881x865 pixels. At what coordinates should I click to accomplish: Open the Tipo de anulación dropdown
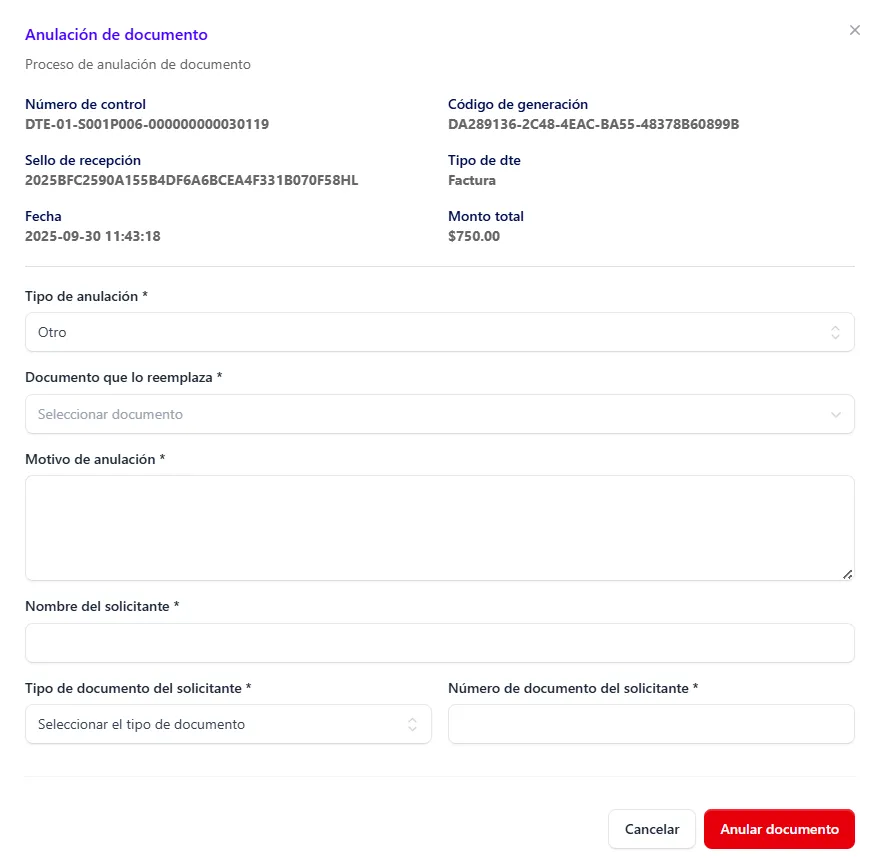pyautogui.click(x=440, y=331)
